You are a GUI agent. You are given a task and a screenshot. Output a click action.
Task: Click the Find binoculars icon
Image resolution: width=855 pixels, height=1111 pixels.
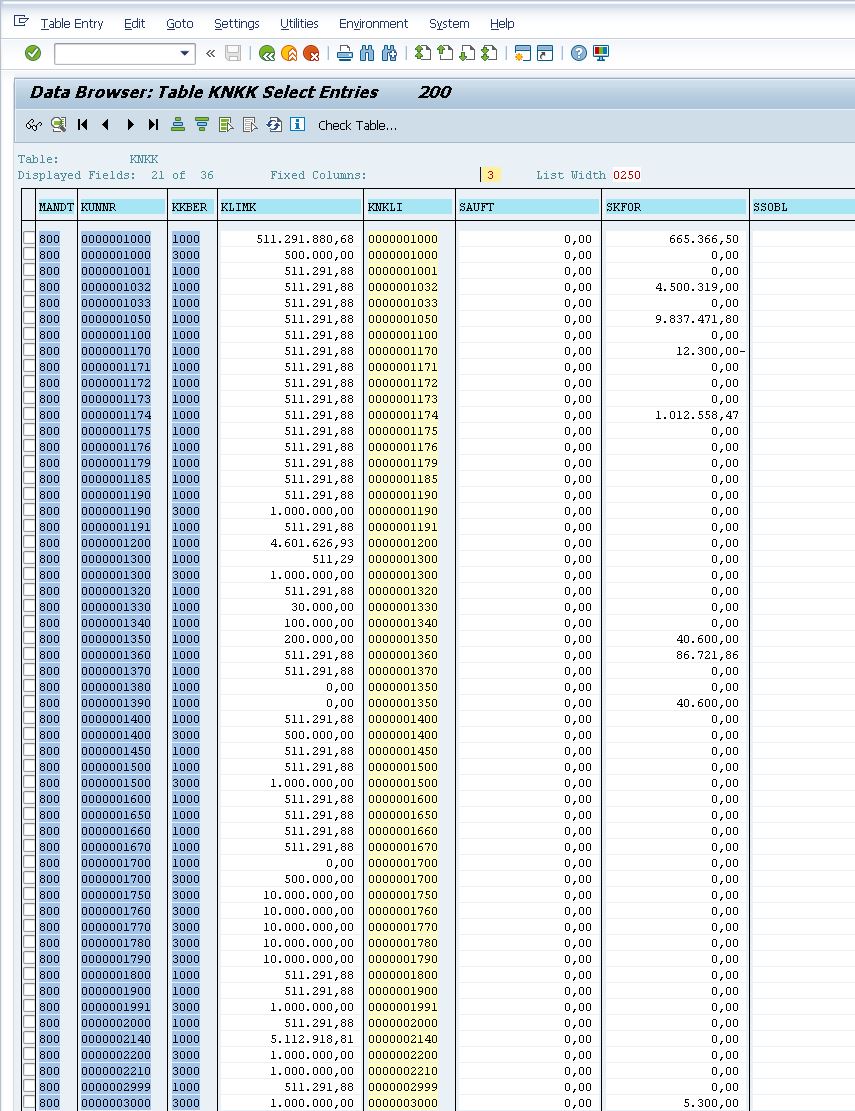[367, 53]
